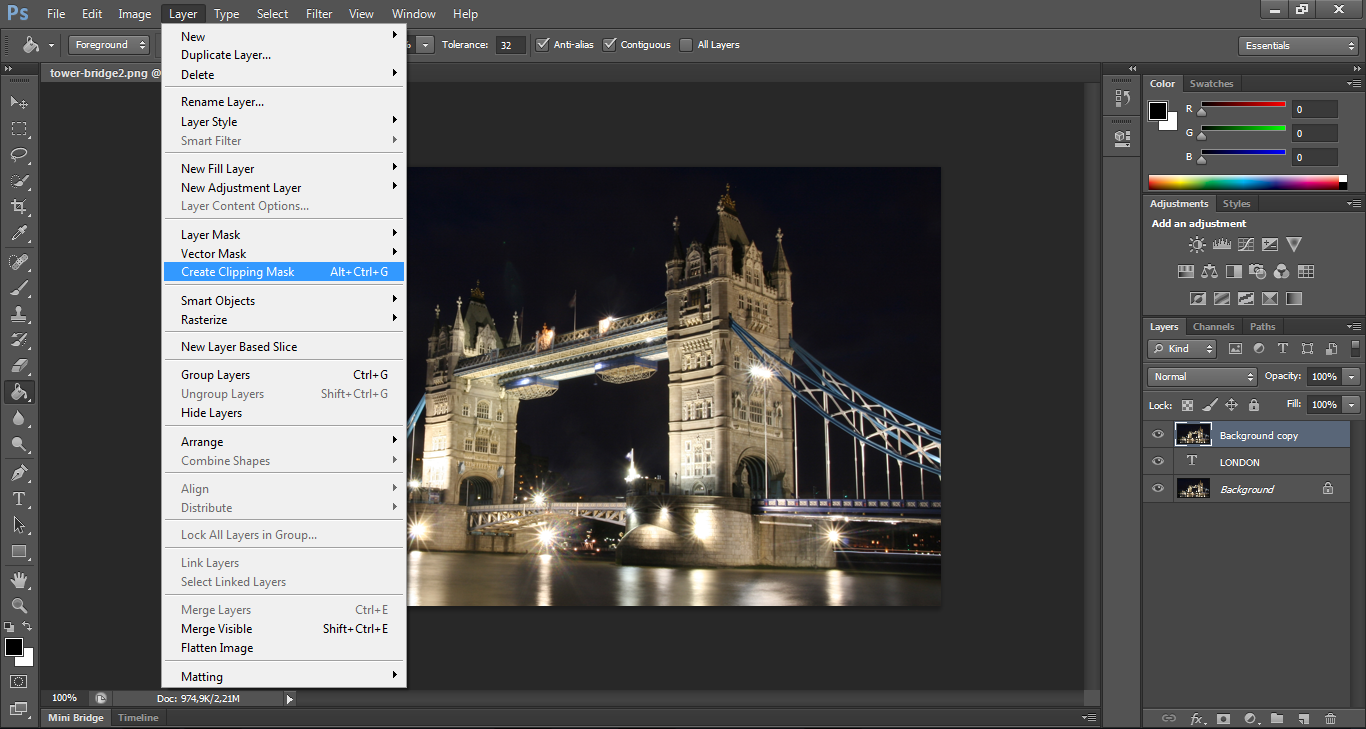Select the Lasso tool
The image size is (1366, 729).
coord(19,155)
